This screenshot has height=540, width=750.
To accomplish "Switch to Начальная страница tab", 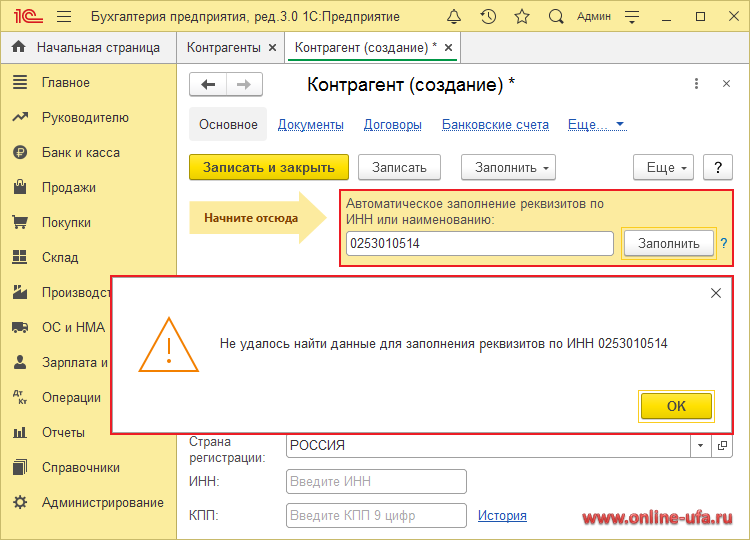I will [x=88, y=47].
